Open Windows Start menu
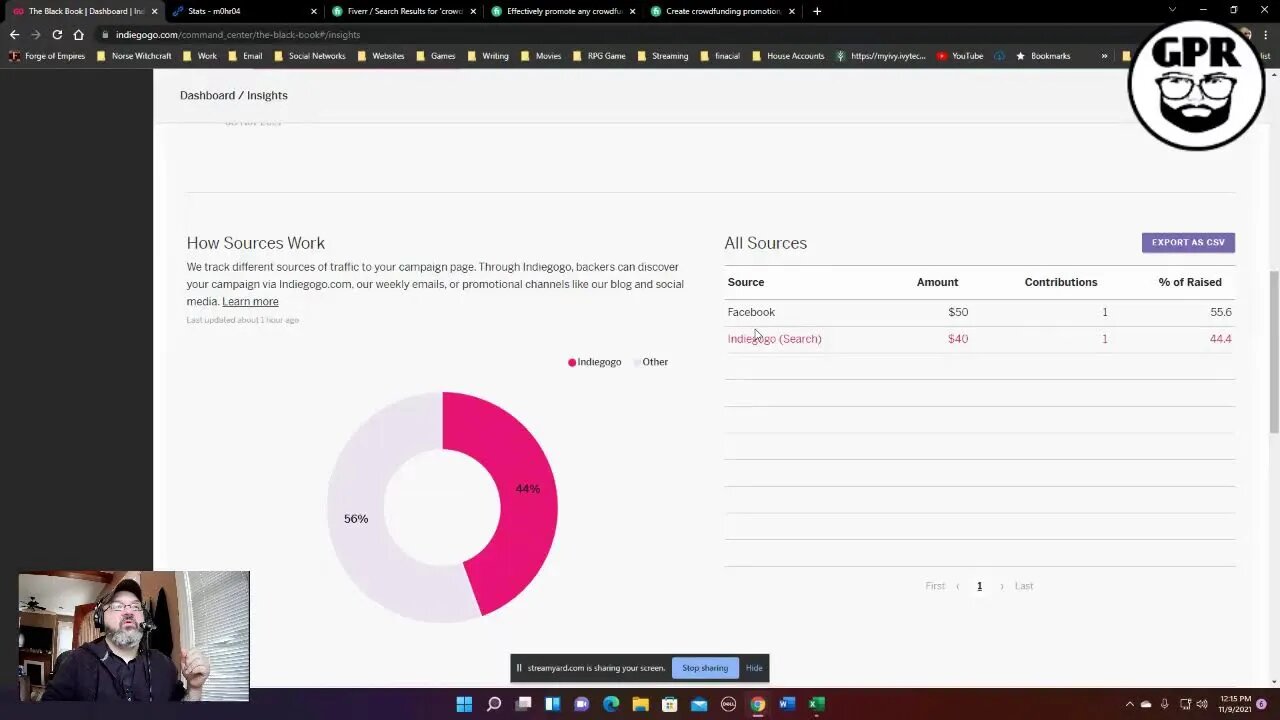 pyautogui.click(x=464, y=704)
